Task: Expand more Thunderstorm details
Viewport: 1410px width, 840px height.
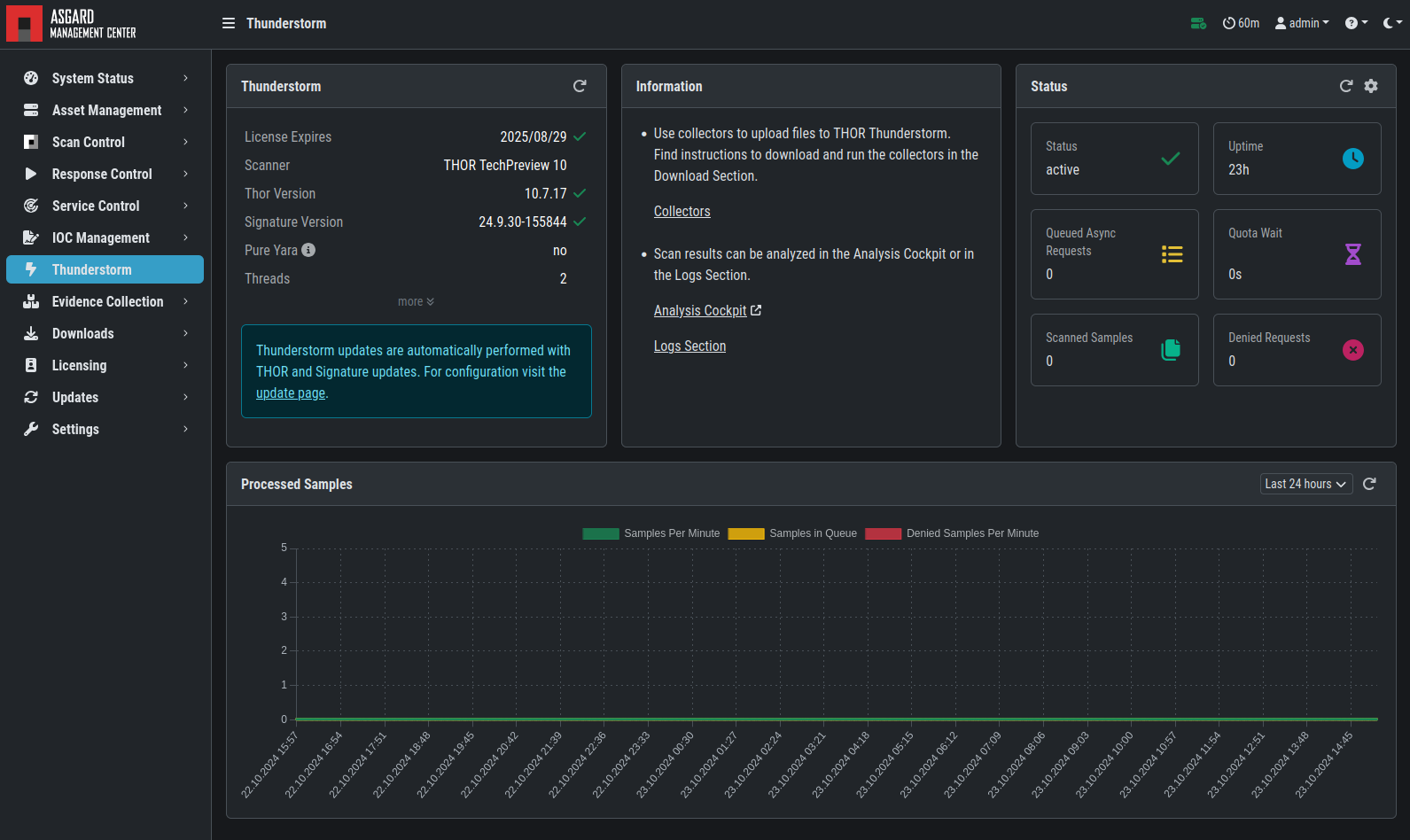Action: [x=416, y=302]
